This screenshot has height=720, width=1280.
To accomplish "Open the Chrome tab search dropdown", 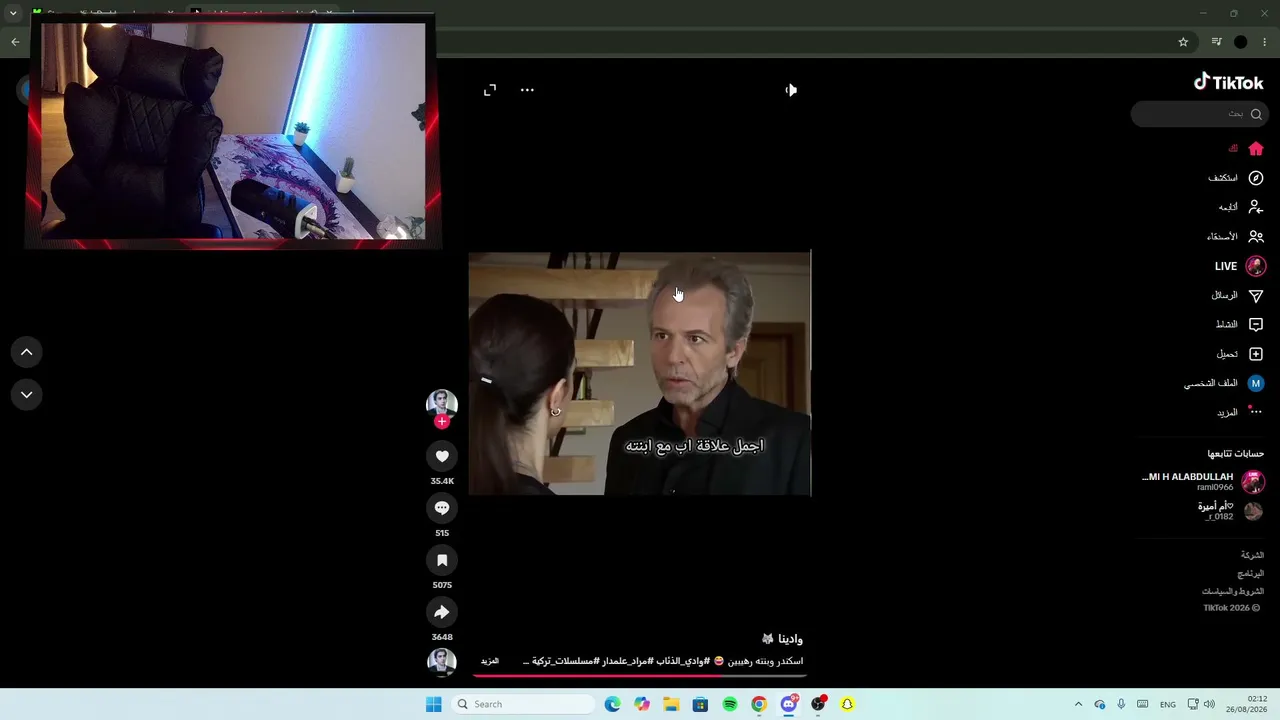I will click(13, 14).
